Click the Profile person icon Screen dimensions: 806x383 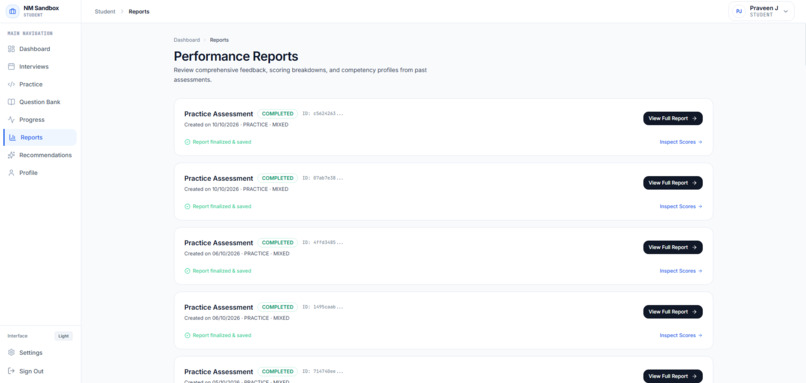[11, 173]
